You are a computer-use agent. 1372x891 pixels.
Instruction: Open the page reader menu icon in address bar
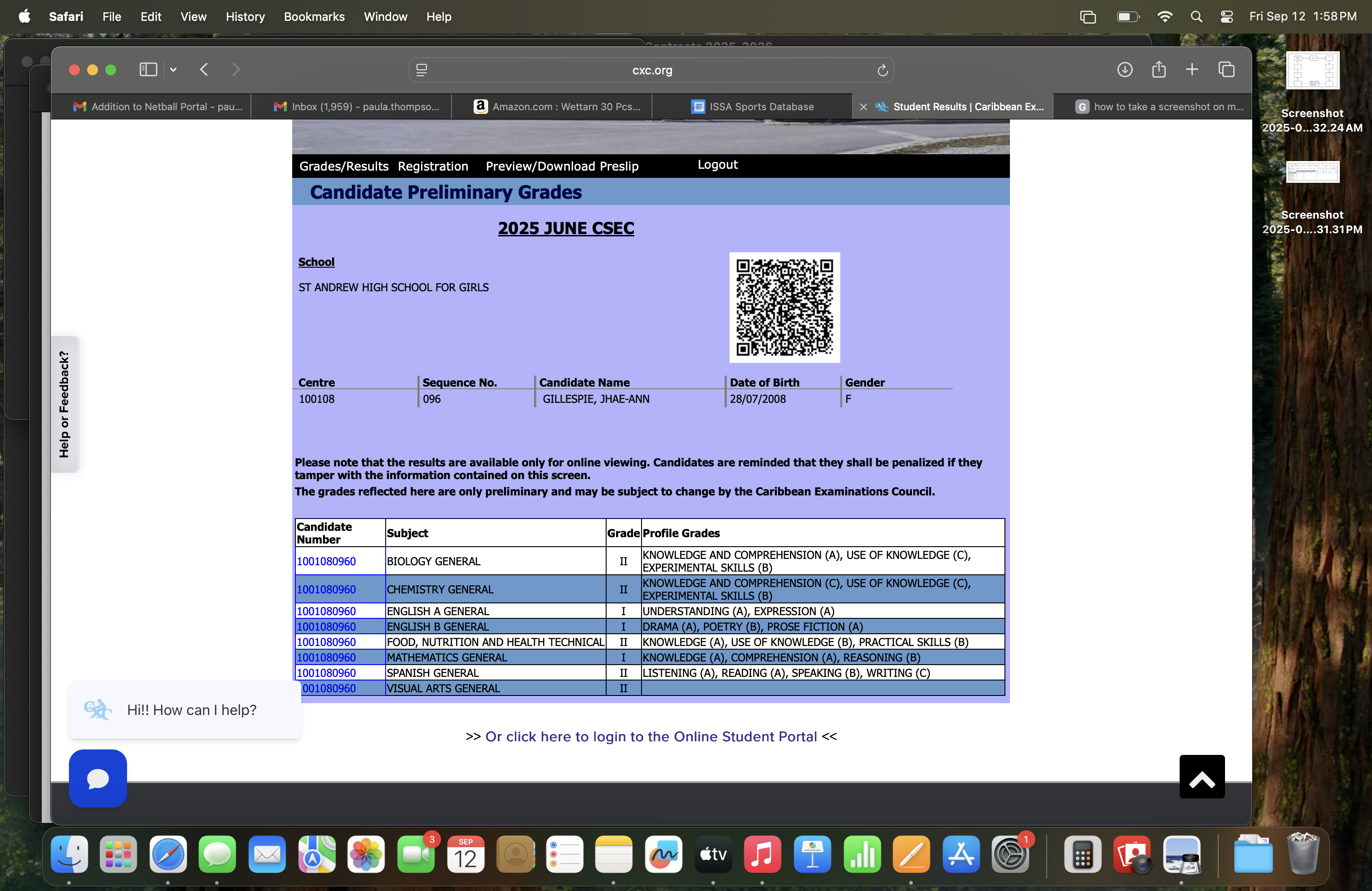tap(421, 70)
